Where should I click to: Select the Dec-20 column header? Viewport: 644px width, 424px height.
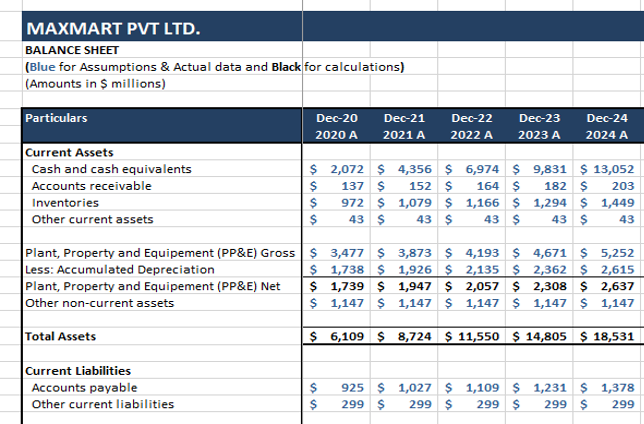(x=337, y=118)
